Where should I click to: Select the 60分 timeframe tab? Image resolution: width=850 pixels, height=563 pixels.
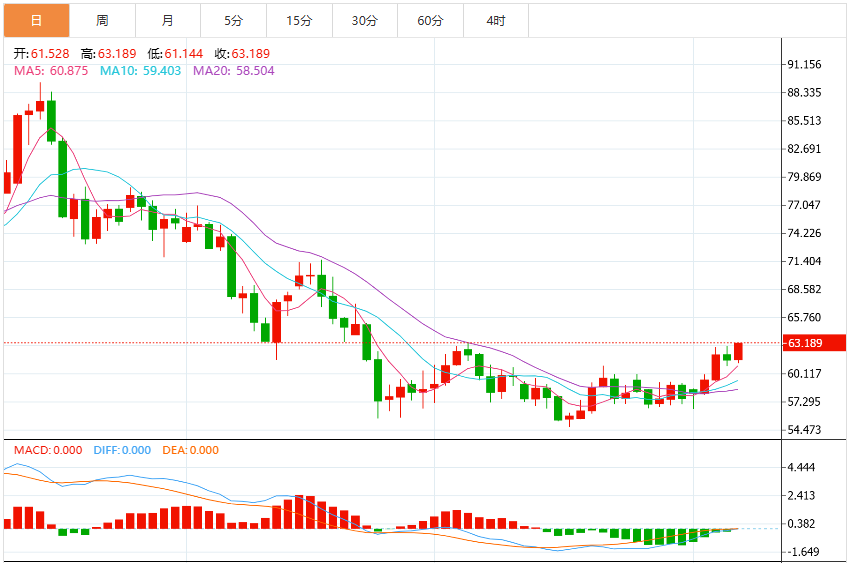[x=430, y=21]
